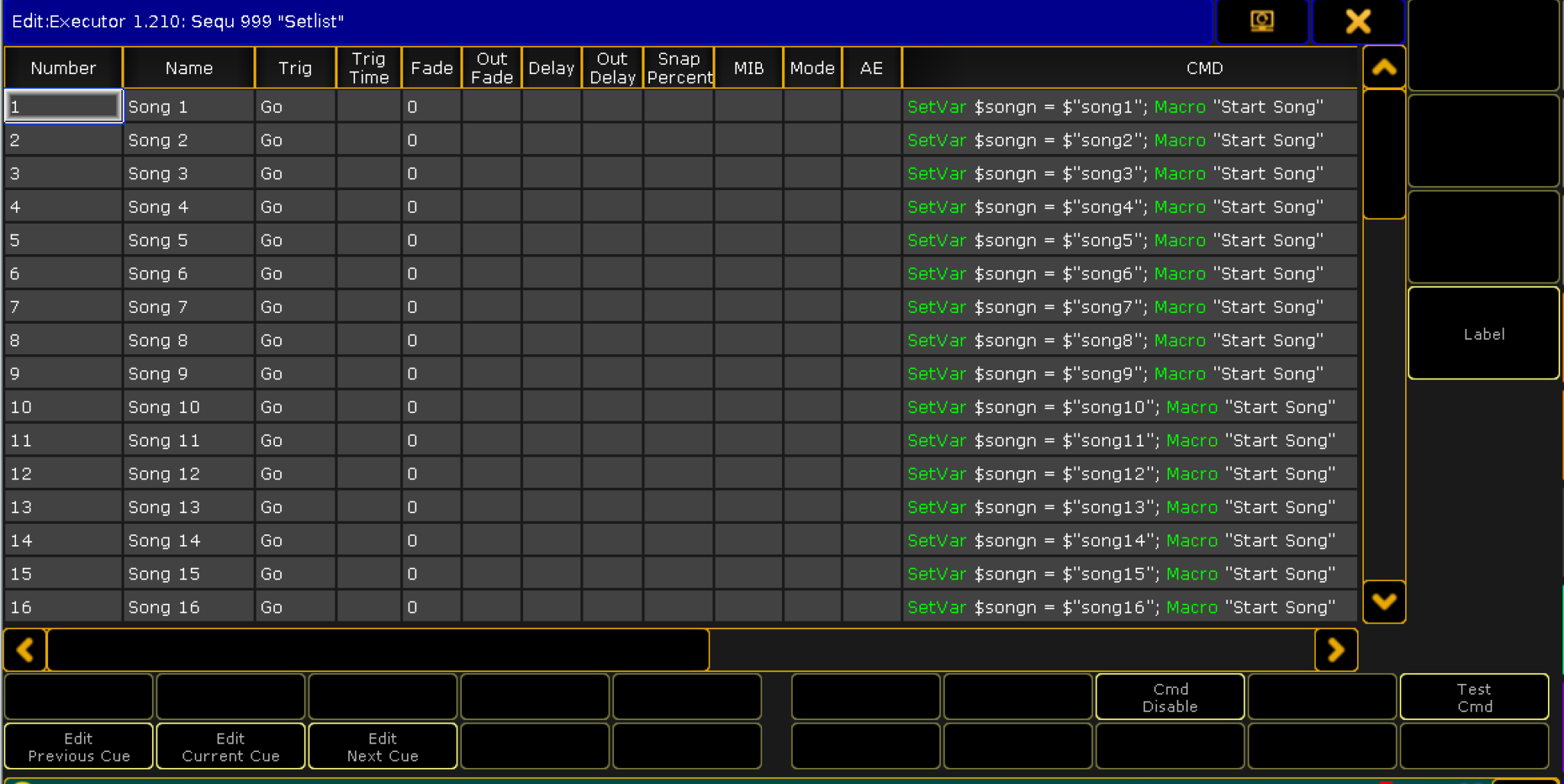Click the Fade value 0 for Song 15
The height and width of the screenshot is (784, 1564).
(x=431, y=573)
